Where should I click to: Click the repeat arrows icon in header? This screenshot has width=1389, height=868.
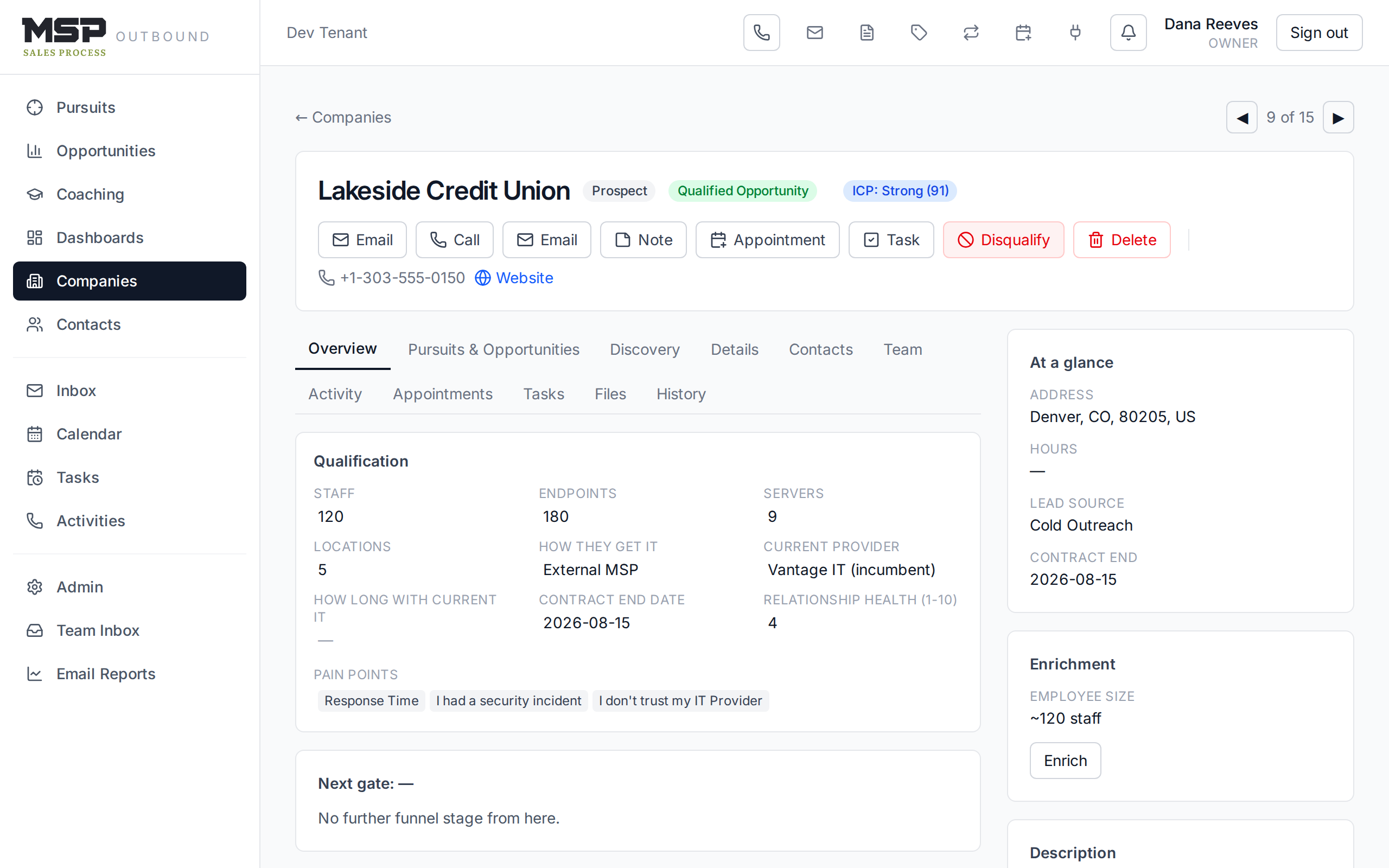971,33
